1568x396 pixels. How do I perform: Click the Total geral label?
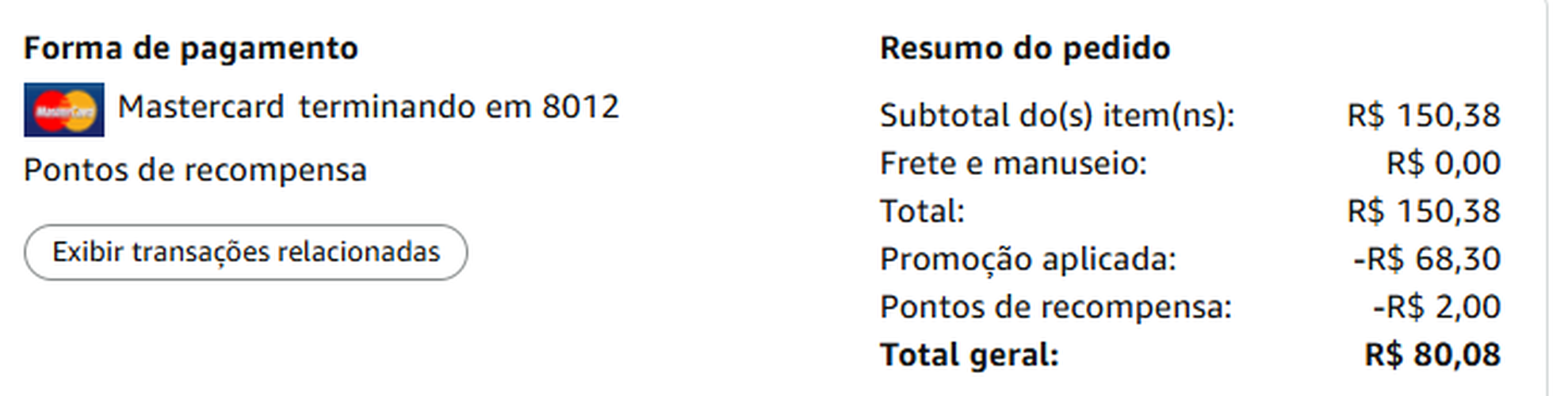point(969,355)
